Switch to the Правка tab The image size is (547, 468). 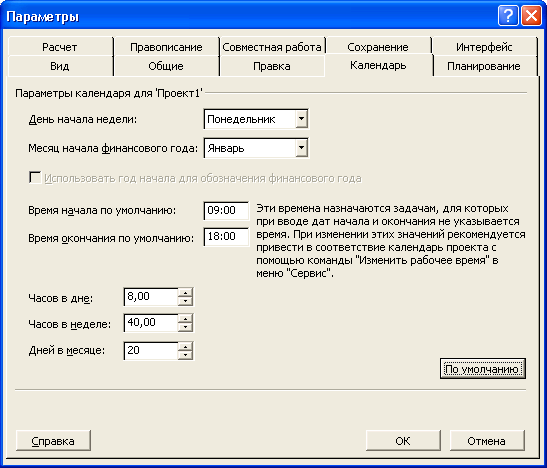point(272,66)
